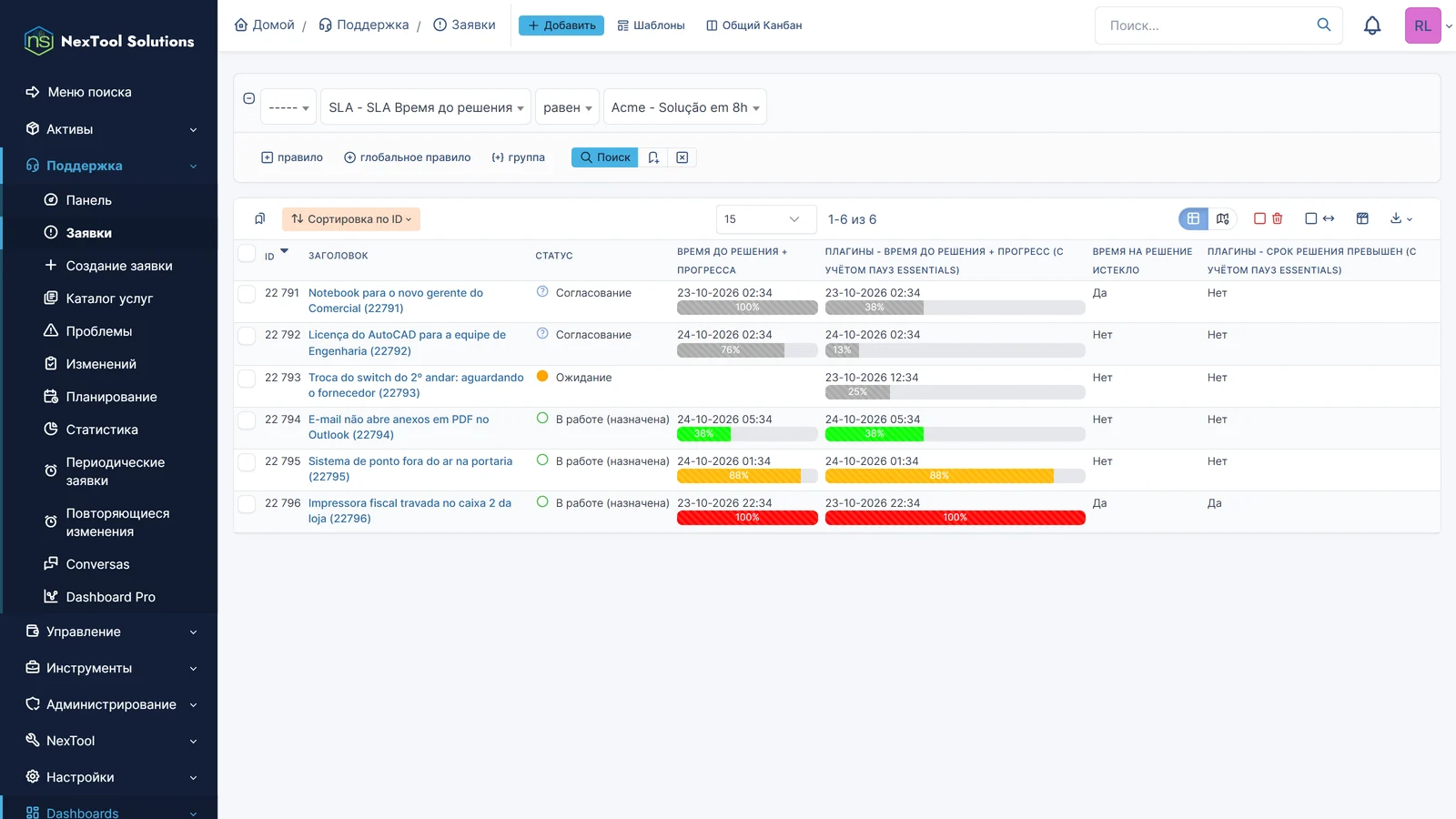This screenshot has width=1456, height=819.
Task: Go to Панель in sidebar
Action: pos(88,200)
